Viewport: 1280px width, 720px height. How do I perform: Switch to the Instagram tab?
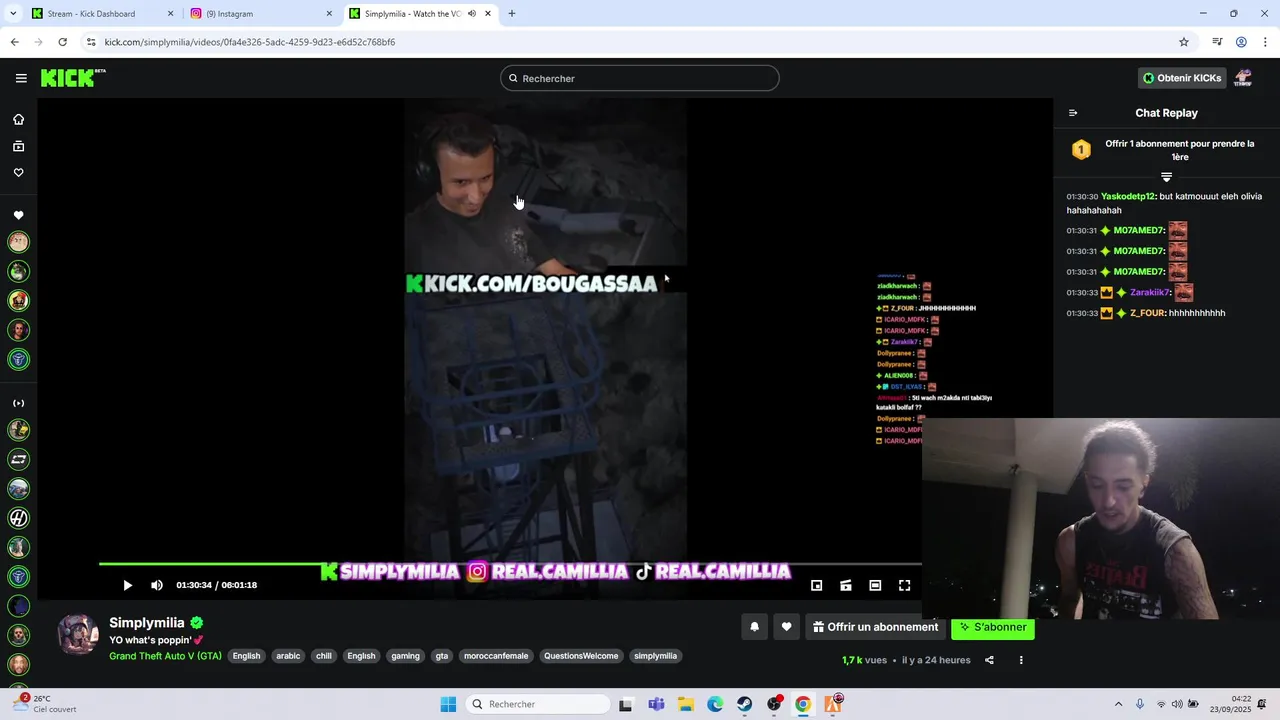(x=262, y=14)
